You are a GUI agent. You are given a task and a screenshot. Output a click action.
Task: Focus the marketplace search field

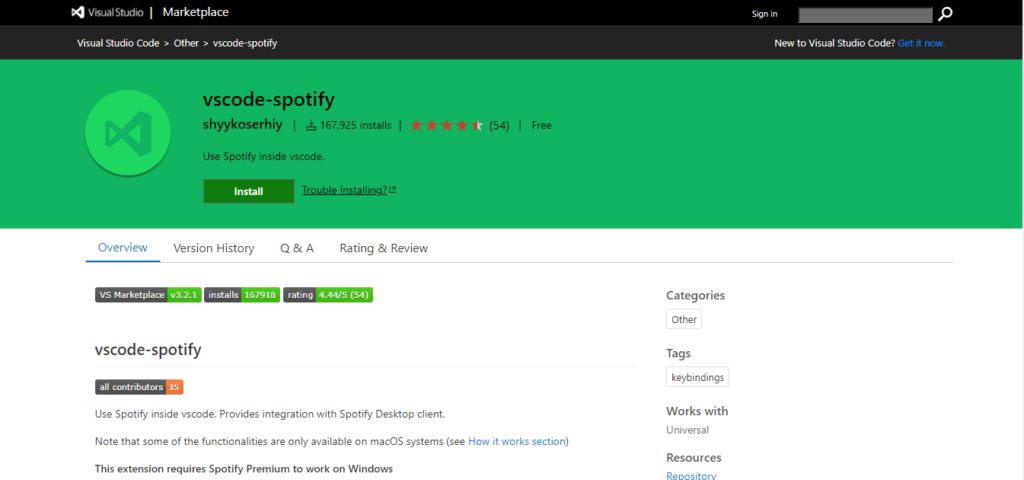(865, 14)
